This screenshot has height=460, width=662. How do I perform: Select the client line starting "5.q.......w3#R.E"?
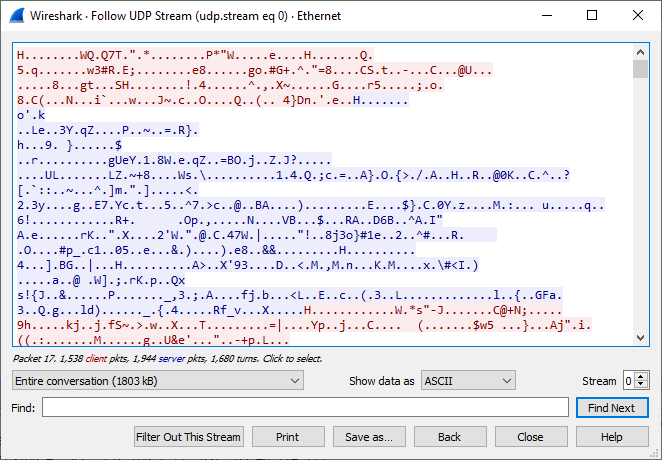point(255,70)
